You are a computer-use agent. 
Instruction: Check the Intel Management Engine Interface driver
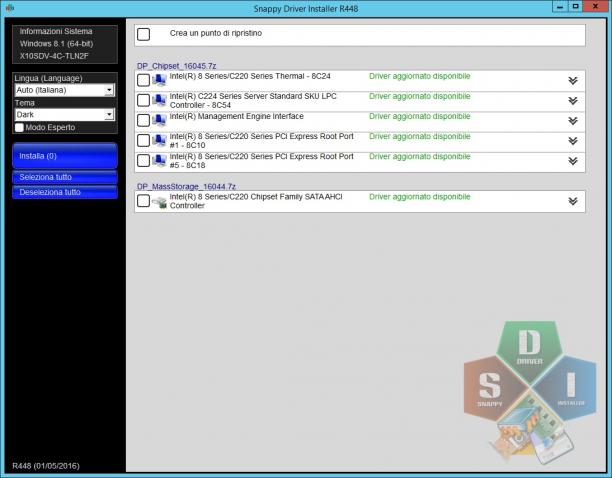[143, 121]
